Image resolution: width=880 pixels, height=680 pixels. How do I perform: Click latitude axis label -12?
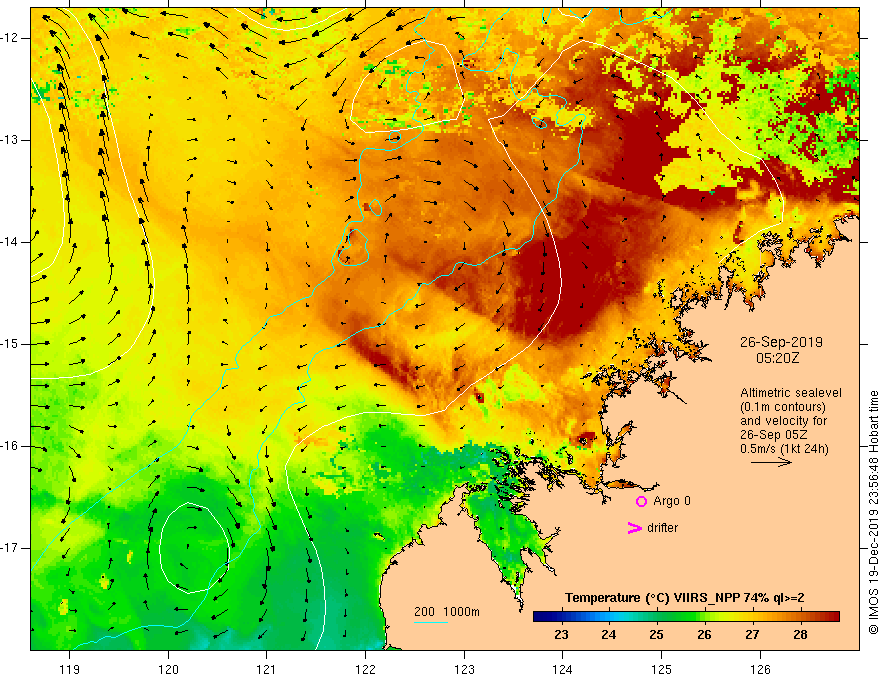click(x=10, y=38)
